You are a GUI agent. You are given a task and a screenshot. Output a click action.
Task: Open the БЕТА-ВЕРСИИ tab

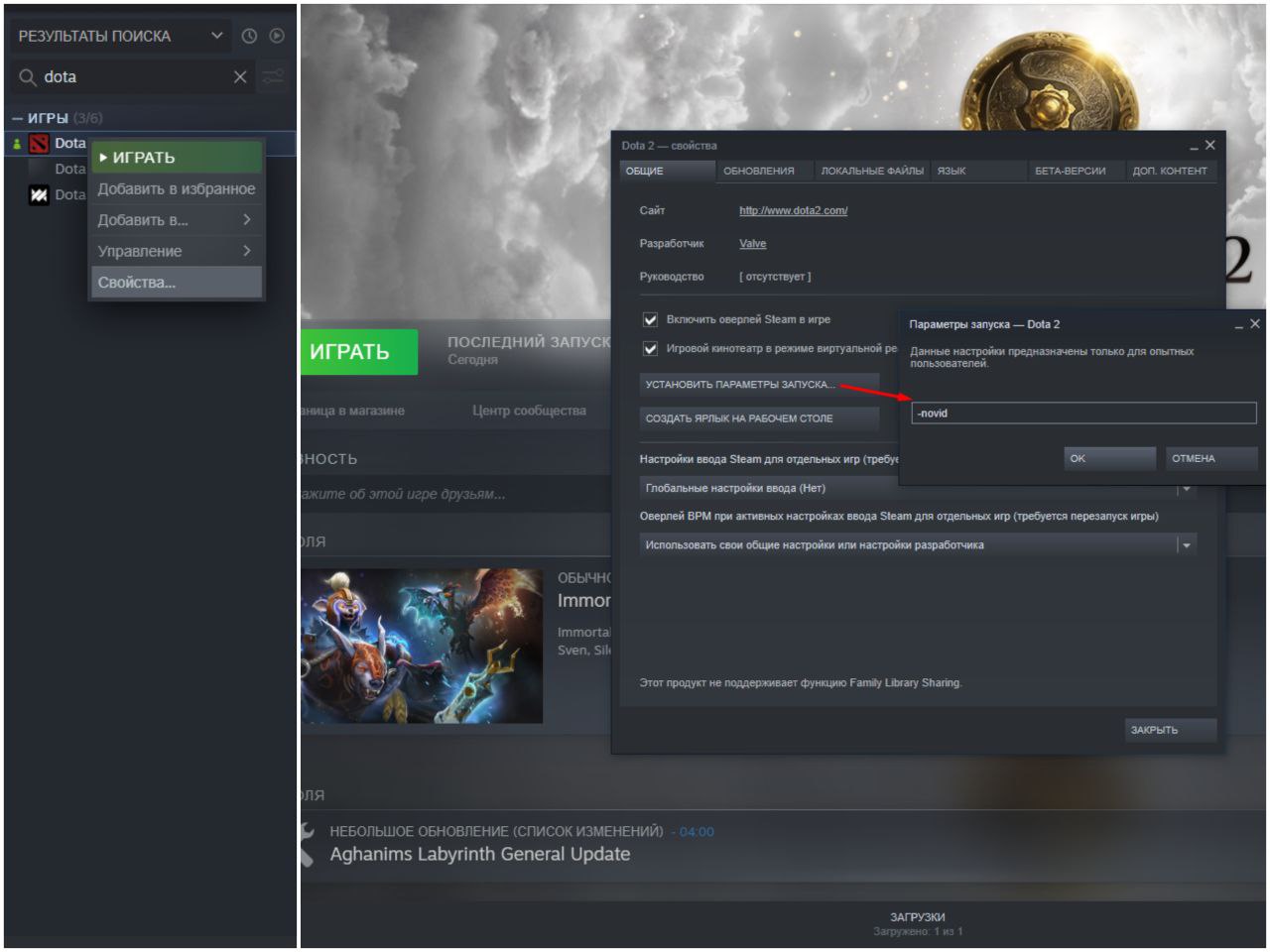1076,171
